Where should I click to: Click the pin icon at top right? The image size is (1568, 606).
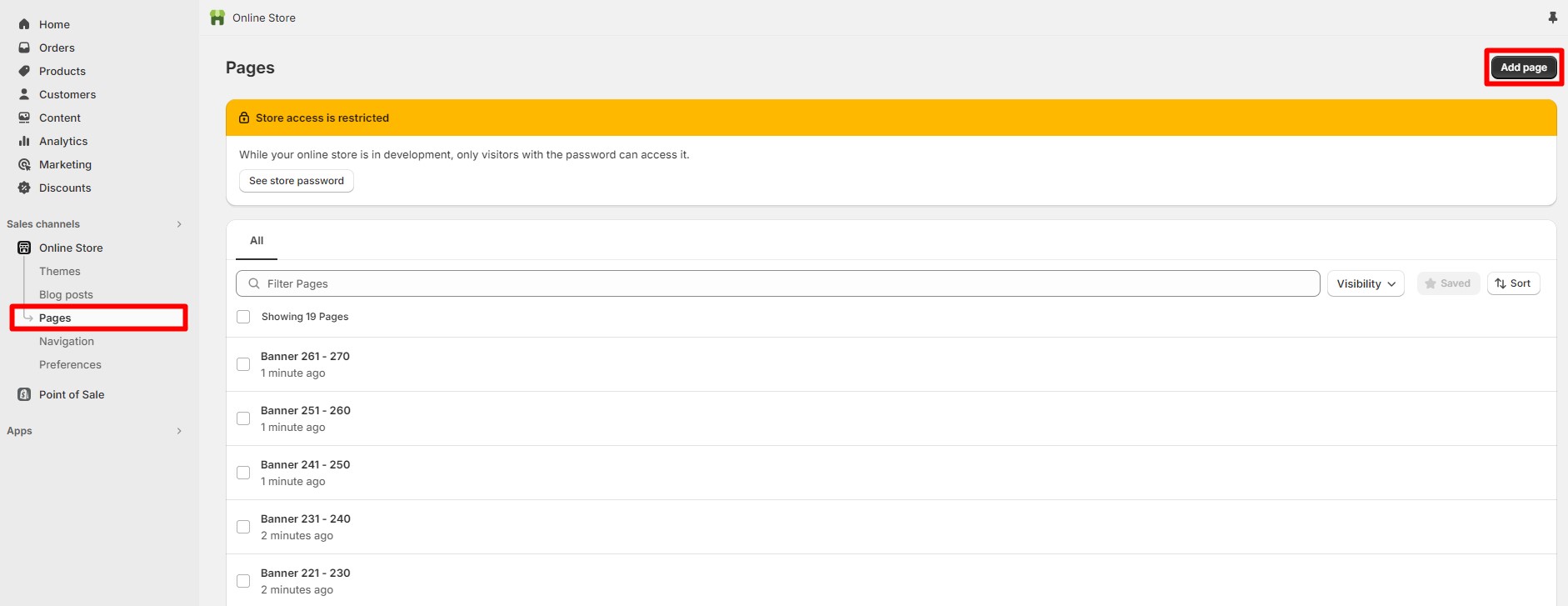[1552, 18]
